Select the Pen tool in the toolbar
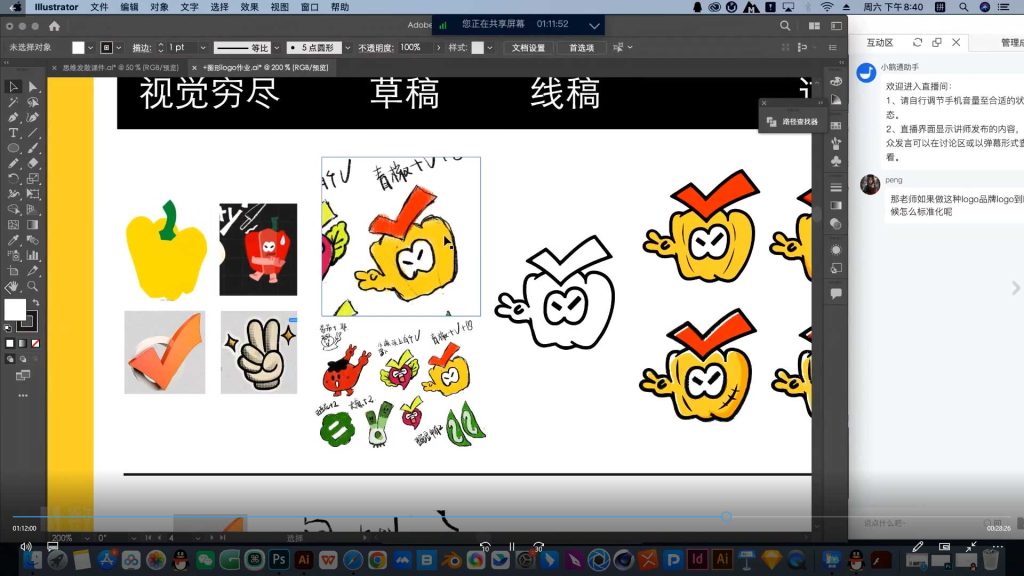 12,118
